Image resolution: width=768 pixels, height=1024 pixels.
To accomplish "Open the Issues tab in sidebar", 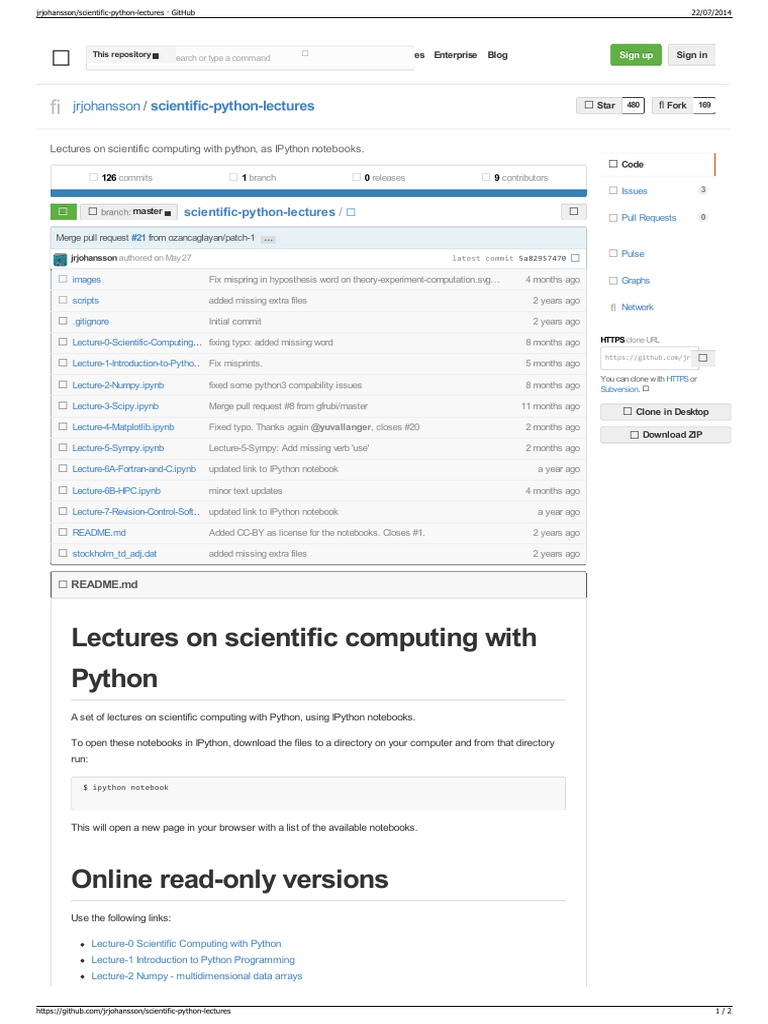I will pos(634,191).
